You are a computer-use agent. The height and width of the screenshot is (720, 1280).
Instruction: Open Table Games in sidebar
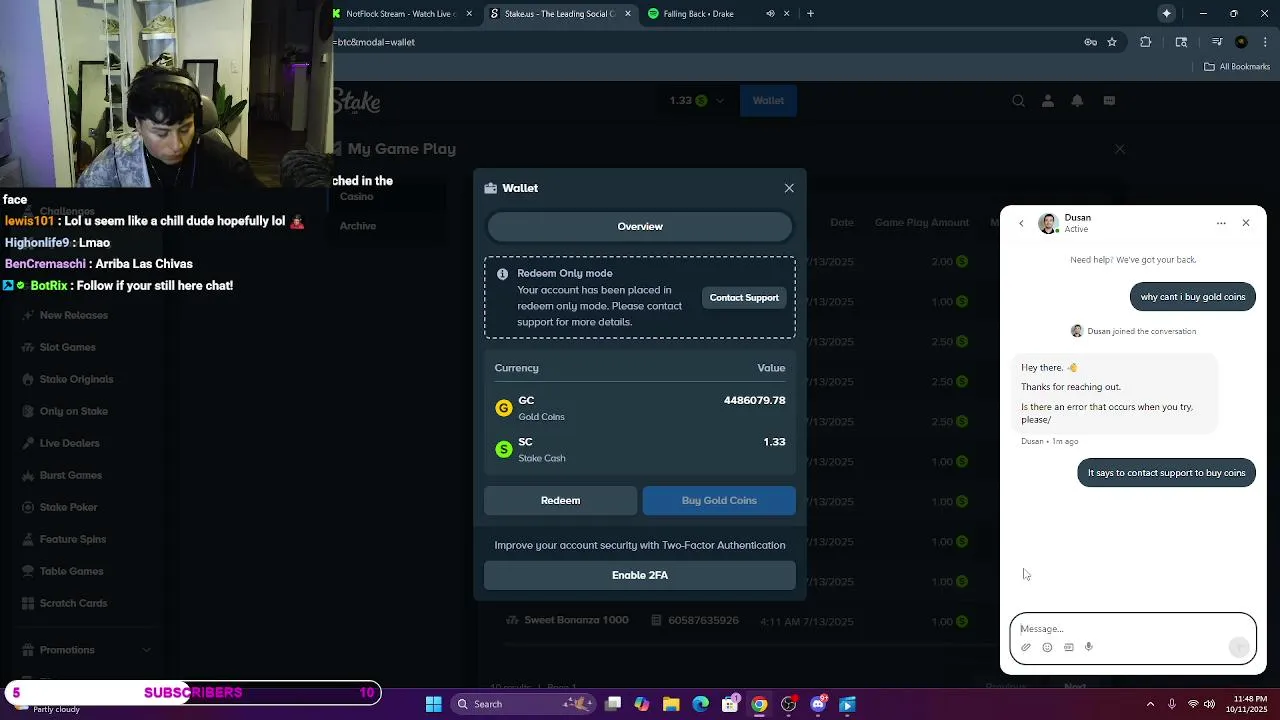(x=71, y=571)
